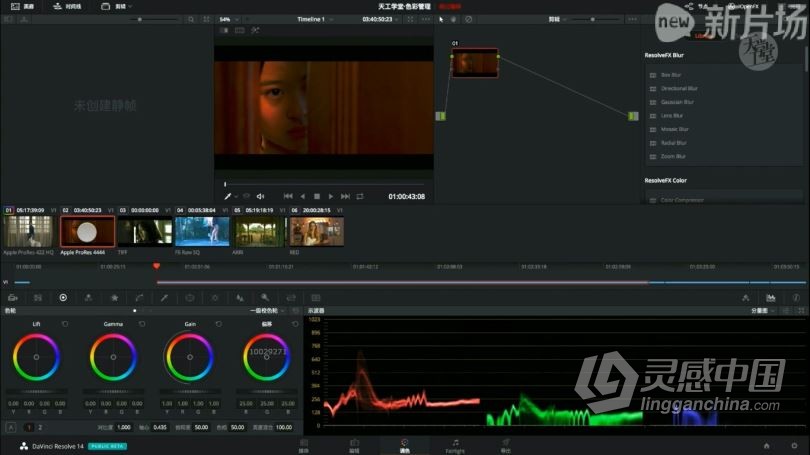Open the Curves palette

139,298
